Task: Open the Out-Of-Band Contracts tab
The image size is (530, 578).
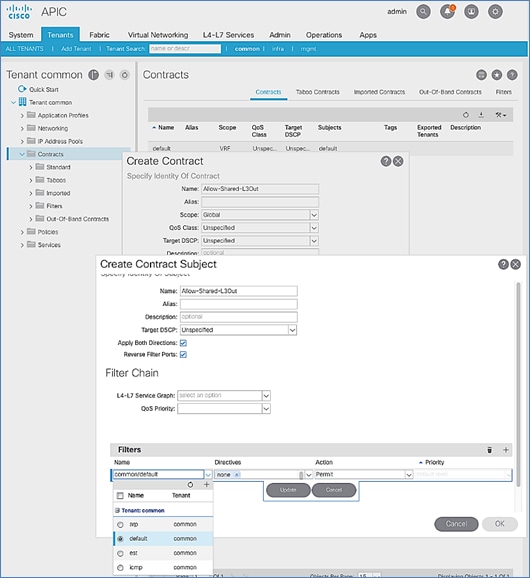Action: (450, 92)
